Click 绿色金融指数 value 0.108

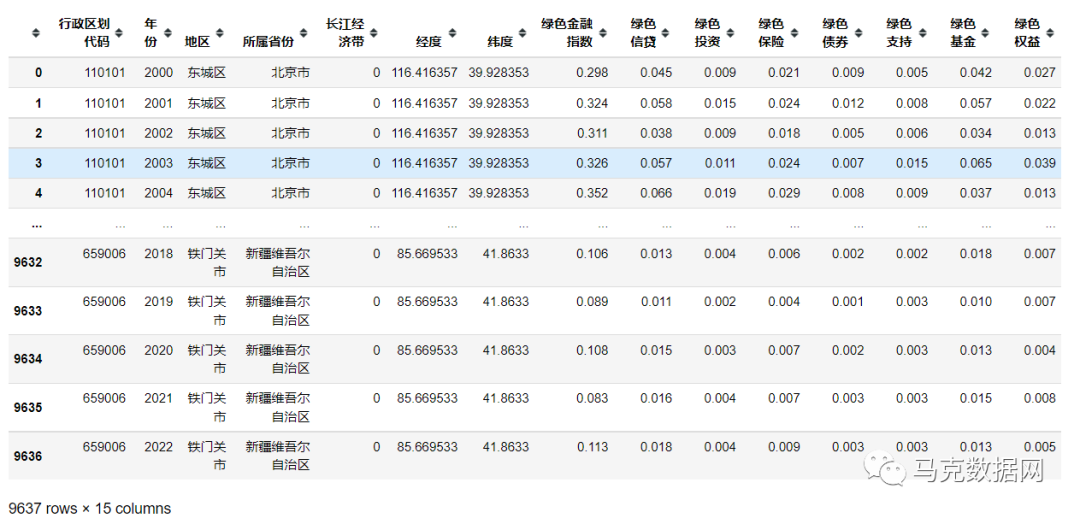coord(592,350)
